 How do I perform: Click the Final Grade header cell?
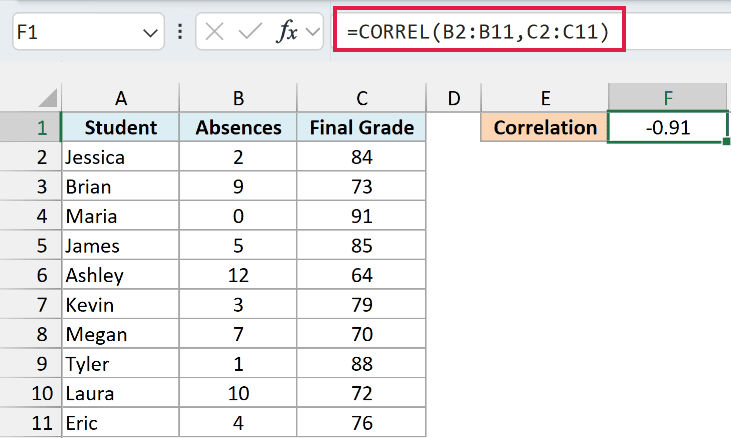(362, 127)
